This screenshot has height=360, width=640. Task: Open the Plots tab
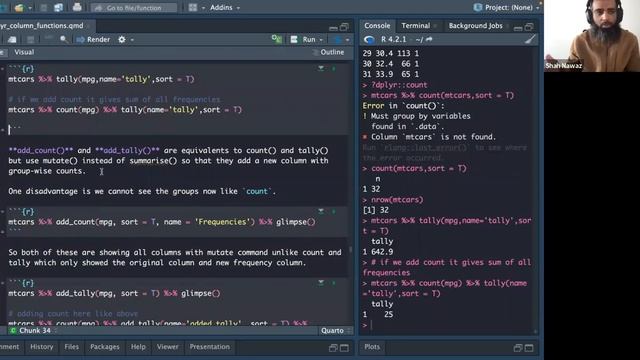coord(372,347)
